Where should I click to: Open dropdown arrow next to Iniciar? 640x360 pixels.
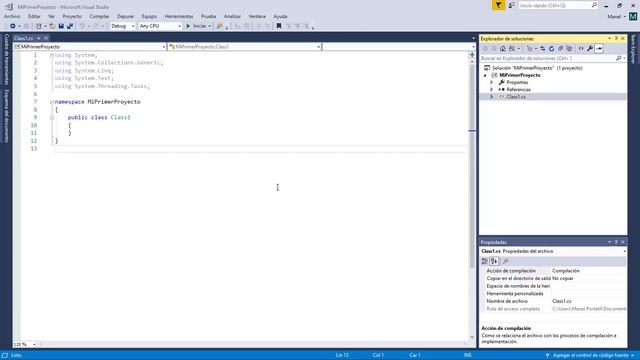pos(209,26)
